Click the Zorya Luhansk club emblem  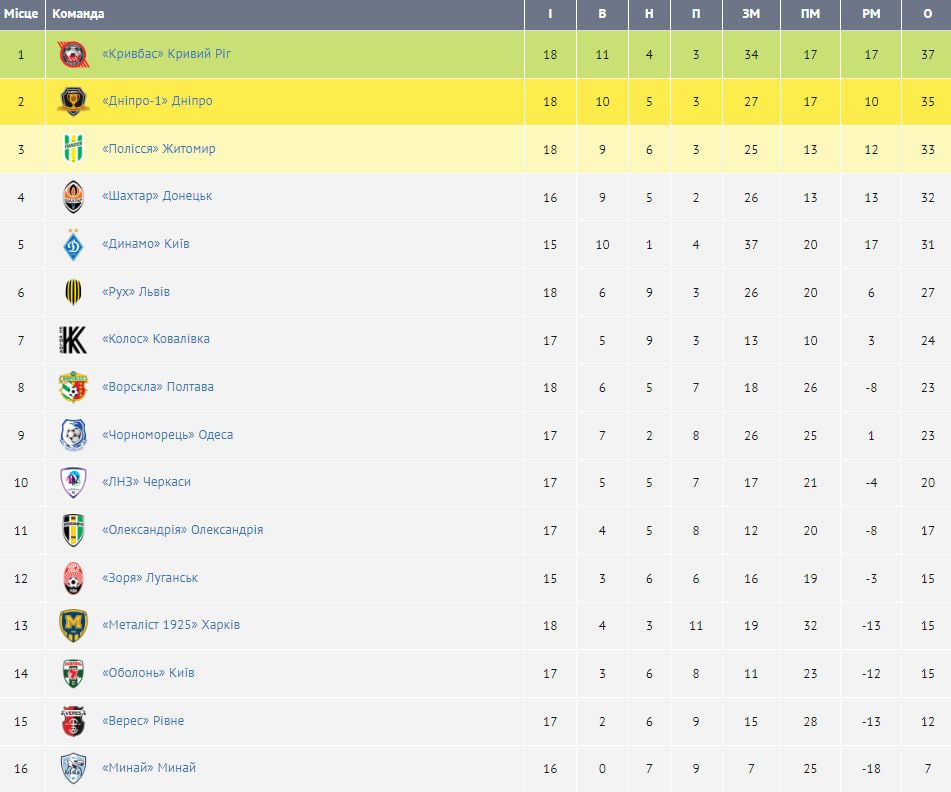coord(73,578)
